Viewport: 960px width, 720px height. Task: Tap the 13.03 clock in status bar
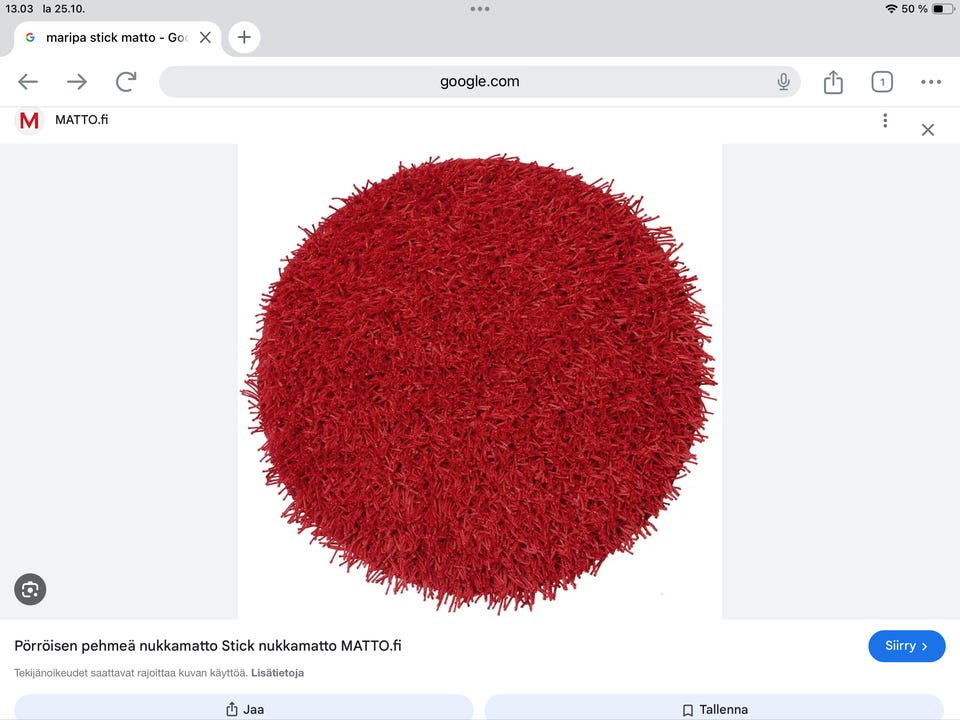pyautogui.click(x=19, y=9)
